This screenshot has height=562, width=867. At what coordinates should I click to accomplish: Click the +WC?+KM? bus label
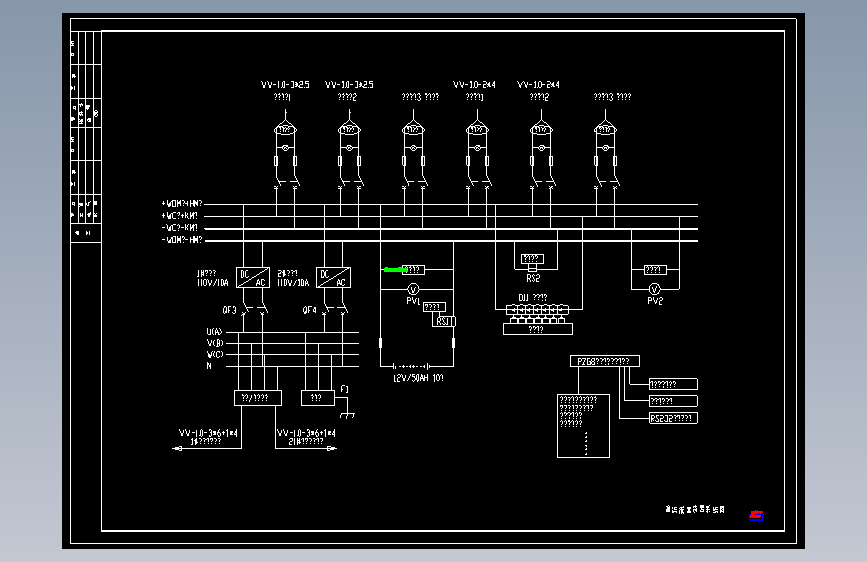click(179, 216)
